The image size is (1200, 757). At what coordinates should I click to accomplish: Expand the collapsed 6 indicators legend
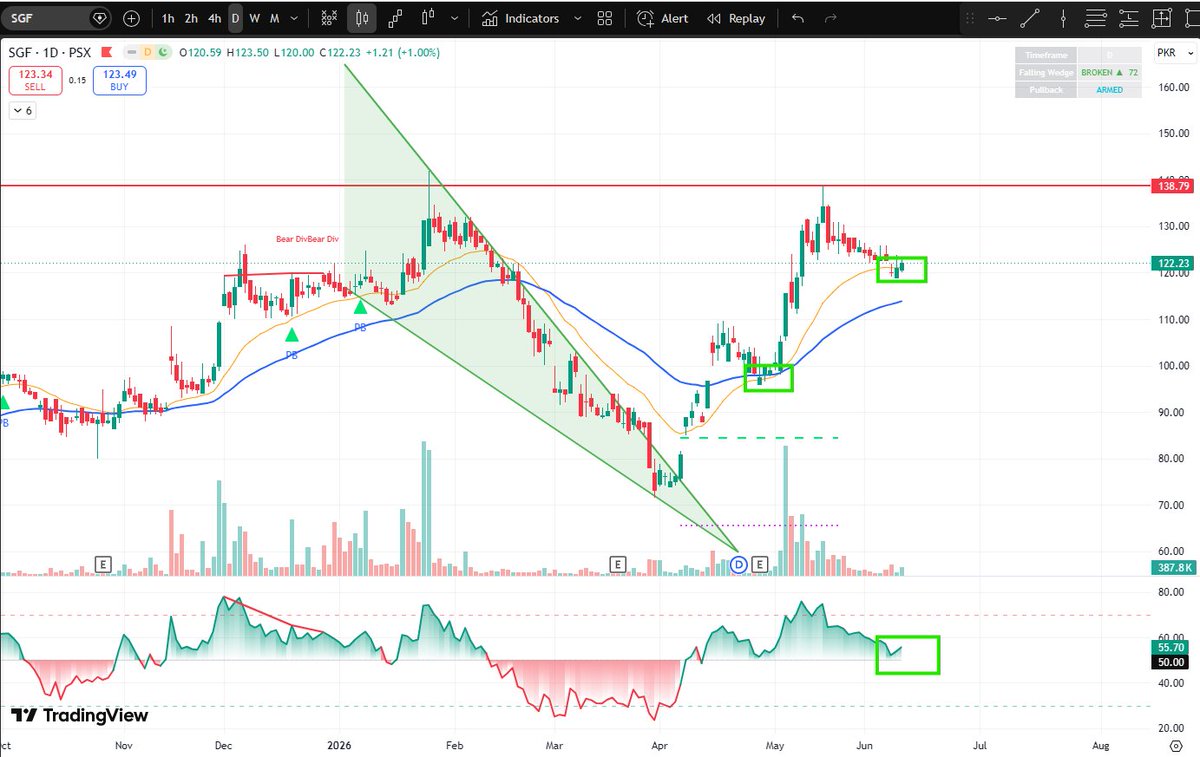[23, 111]
